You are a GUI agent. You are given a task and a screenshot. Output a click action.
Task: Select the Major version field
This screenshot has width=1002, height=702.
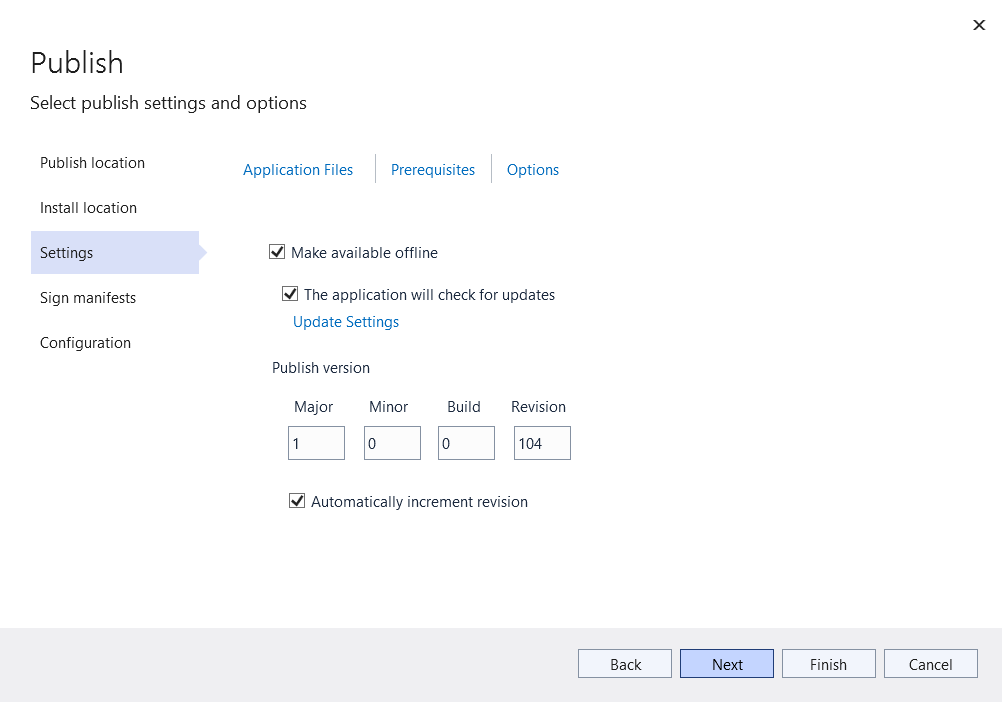coord(316,443)
